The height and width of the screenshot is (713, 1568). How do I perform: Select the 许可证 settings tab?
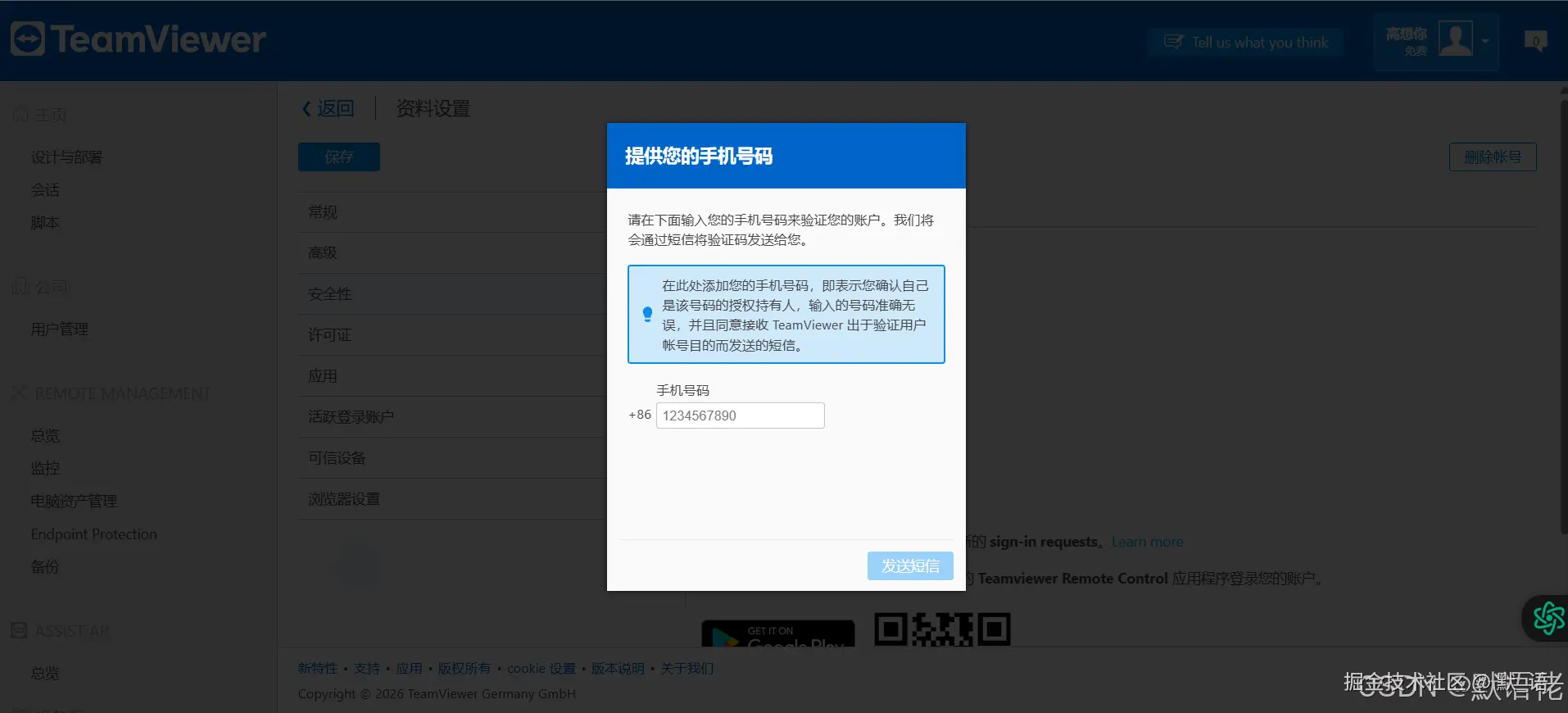452,335
